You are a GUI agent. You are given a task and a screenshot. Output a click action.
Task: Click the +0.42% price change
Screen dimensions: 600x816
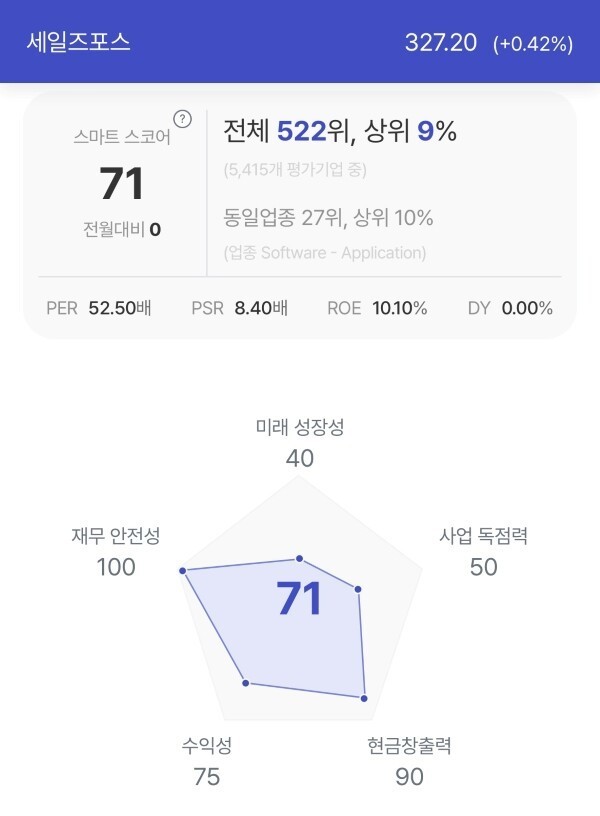point(533,44)
